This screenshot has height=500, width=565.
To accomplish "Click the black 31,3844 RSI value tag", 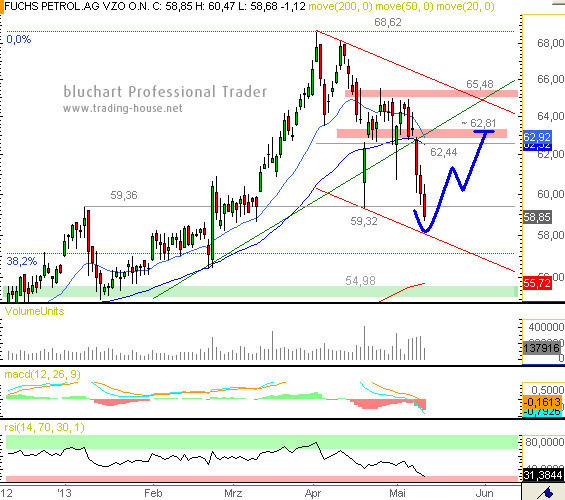I will [x=542, y=475].
